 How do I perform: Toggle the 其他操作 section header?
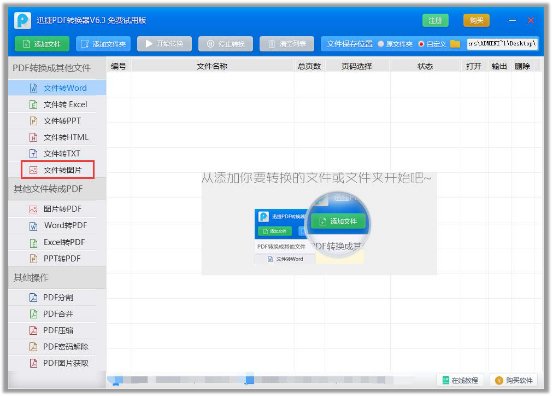57,278
